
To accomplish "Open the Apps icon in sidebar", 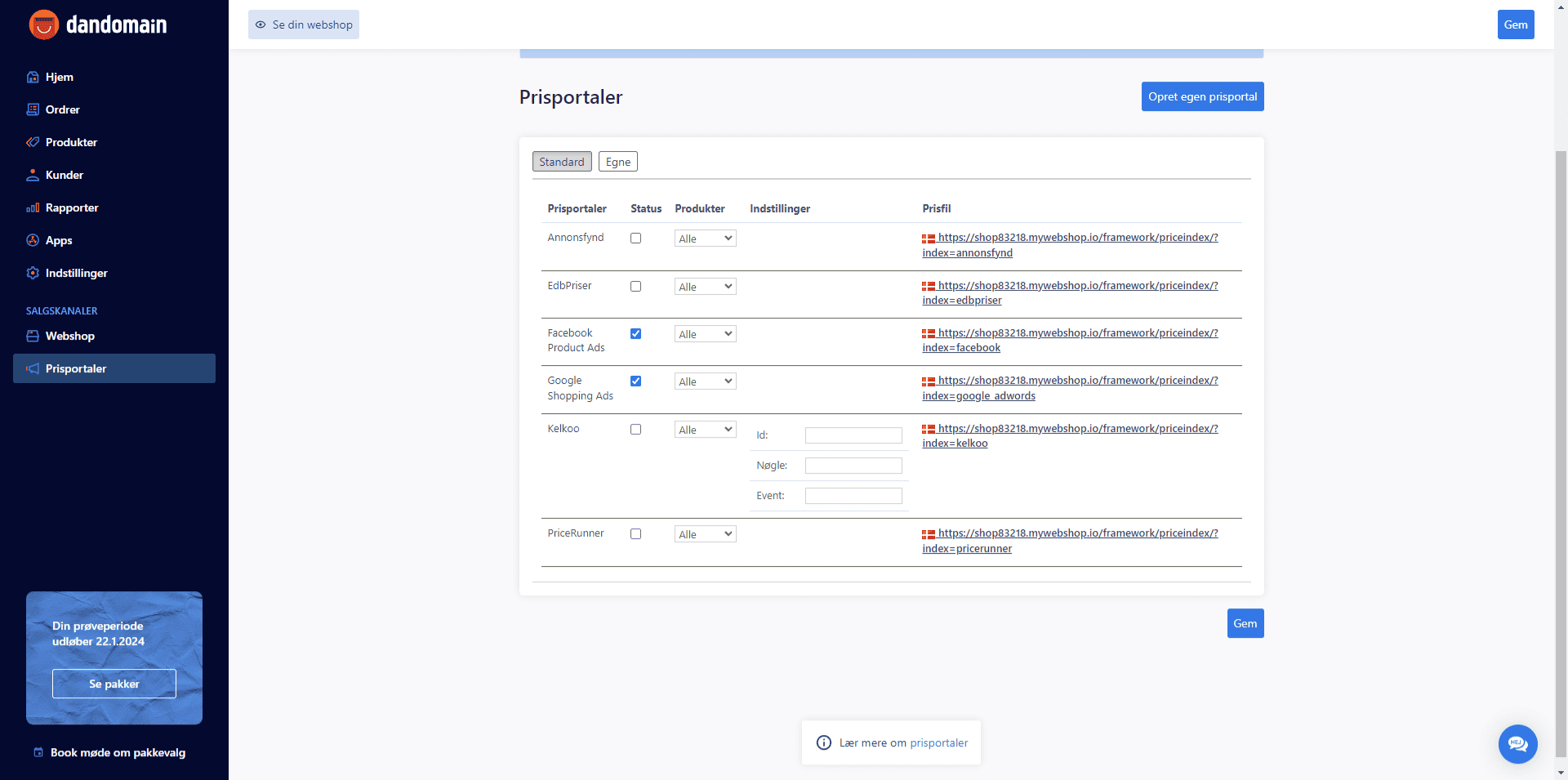I will (33, 240).
